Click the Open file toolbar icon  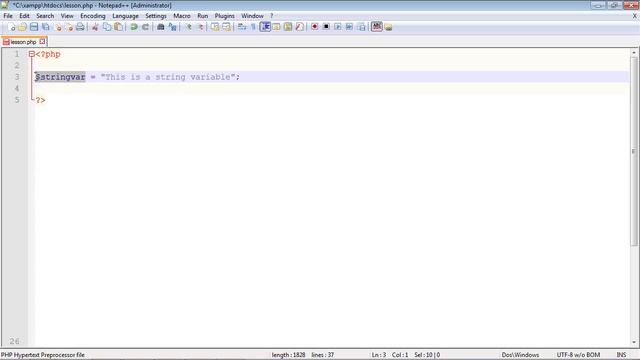point(22,27)
